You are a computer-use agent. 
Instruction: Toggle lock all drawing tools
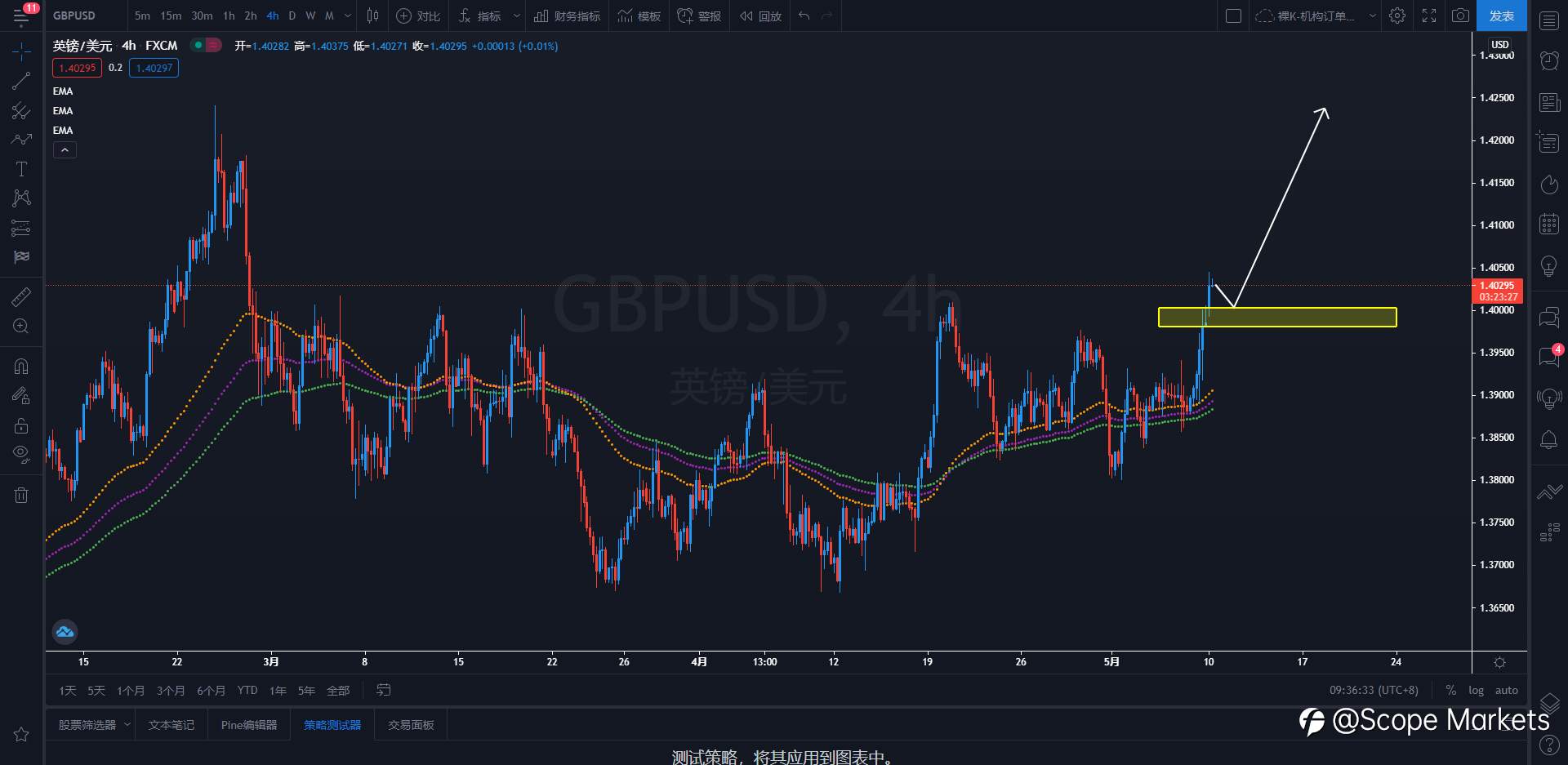(21, 425)
